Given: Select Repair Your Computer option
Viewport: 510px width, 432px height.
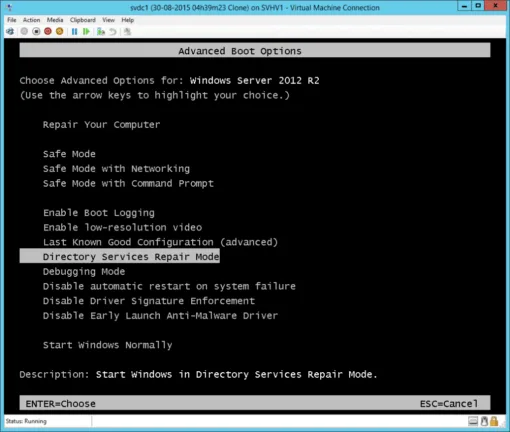Looking at the screenshot, I should click(x=102, y=125).
